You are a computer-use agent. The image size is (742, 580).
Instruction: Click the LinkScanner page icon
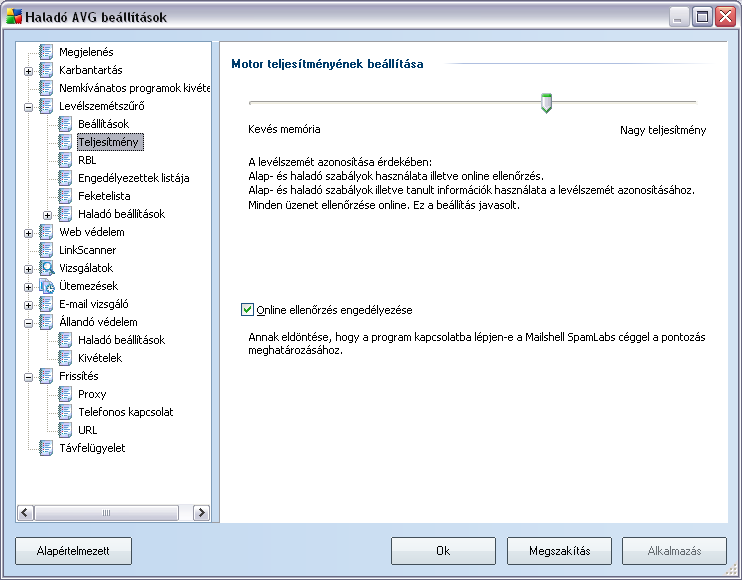pyautogui.click(x=46, y=250)
